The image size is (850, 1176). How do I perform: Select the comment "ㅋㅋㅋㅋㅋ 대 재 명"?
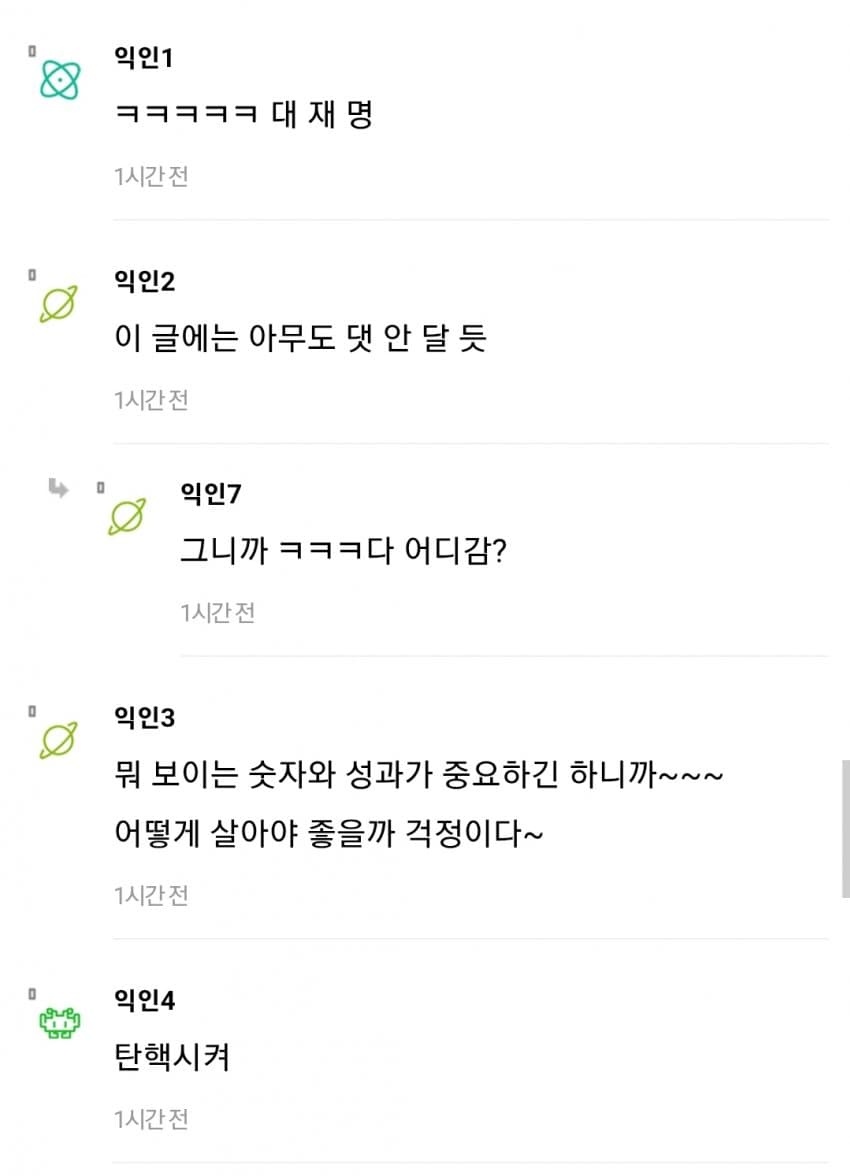pyautogui.click(x=244, y=115)
